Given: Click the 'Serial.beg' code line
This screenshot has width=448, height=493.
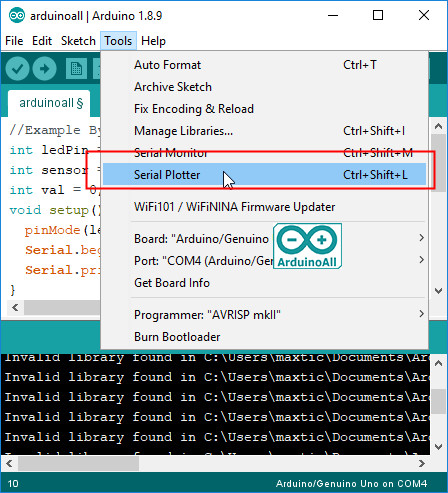Looking at the screenshot, I should point(63,250).
